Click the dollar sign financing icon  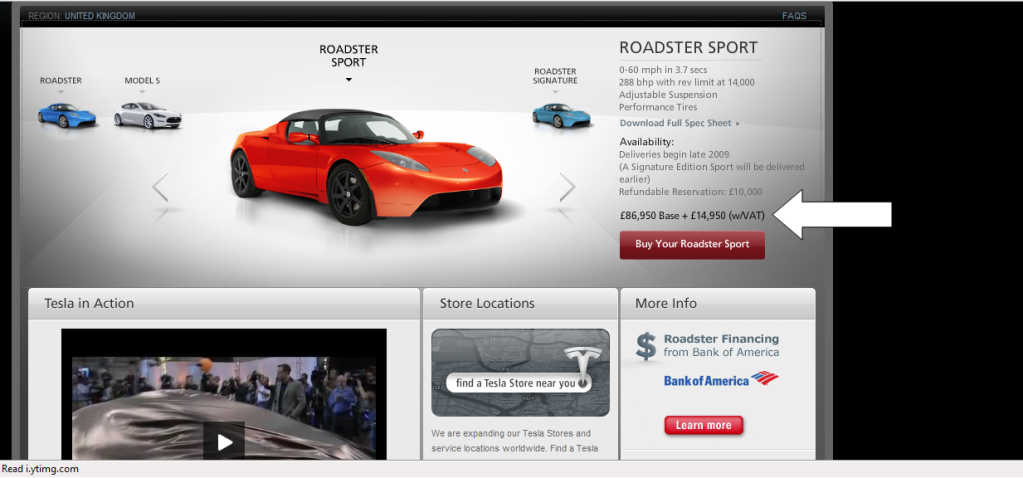pos(645,346)
